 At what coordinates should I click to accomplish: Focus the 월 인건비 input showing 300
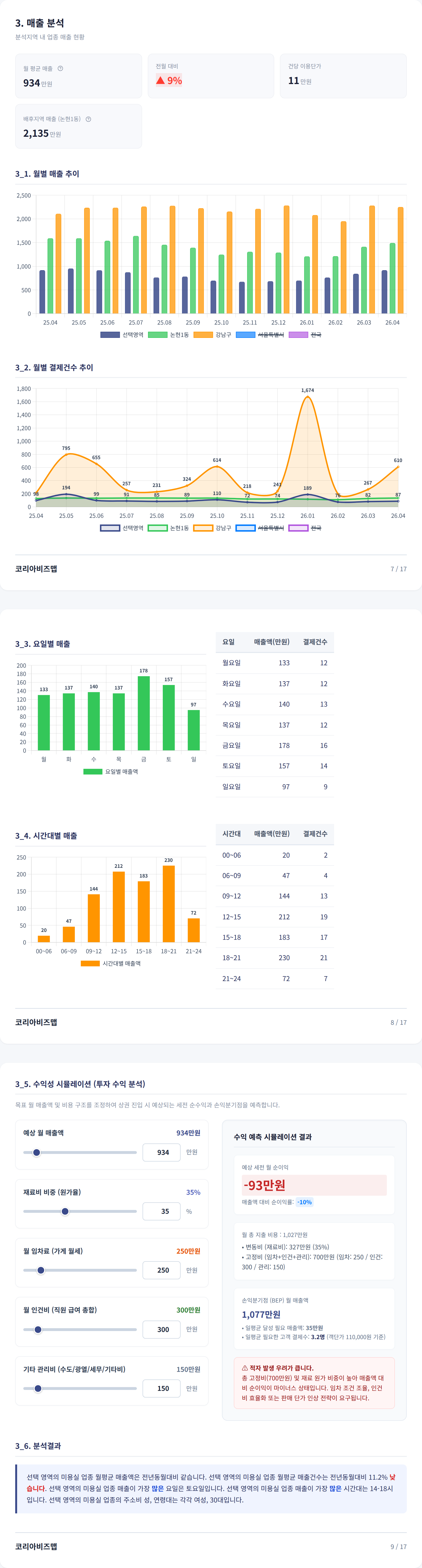161,1329
